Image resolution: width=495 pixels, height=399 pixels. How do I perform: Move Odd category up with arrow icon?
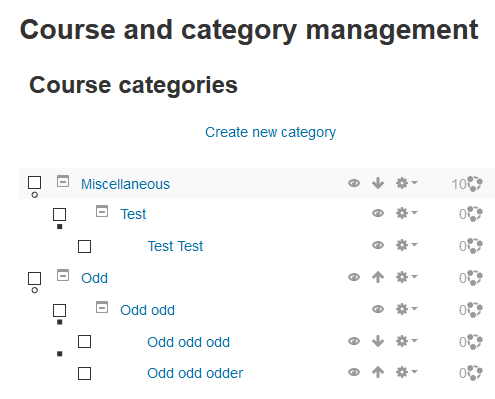pyautogui.click(x=378, y=277)
